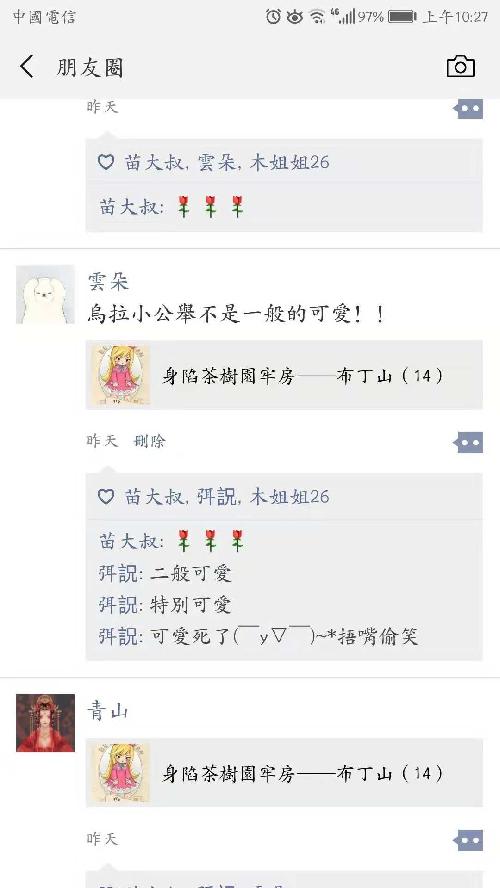The width and height of the screenshot is (500, 888).
Task: Open comment menu on 青山's post
Action: pyautogui.click(x=469, y=840)
